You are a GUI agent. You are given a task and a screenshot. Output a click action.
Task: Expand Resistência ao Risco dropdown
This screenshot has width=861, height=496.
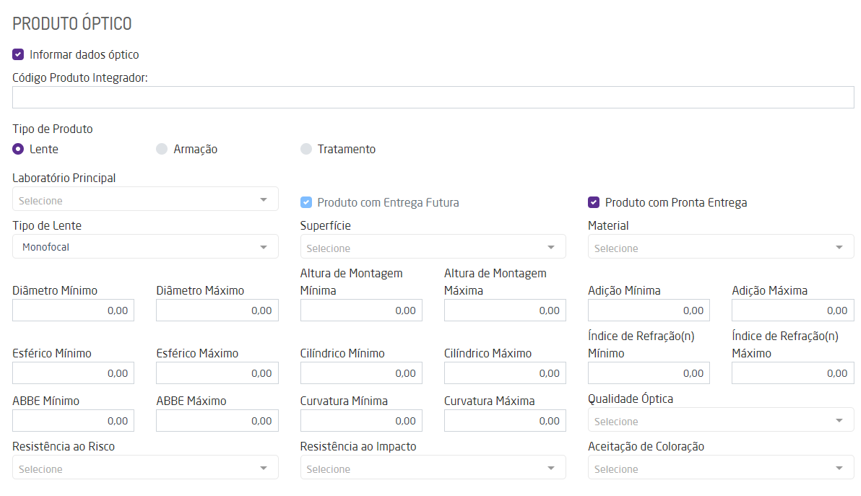click(145, 468)
